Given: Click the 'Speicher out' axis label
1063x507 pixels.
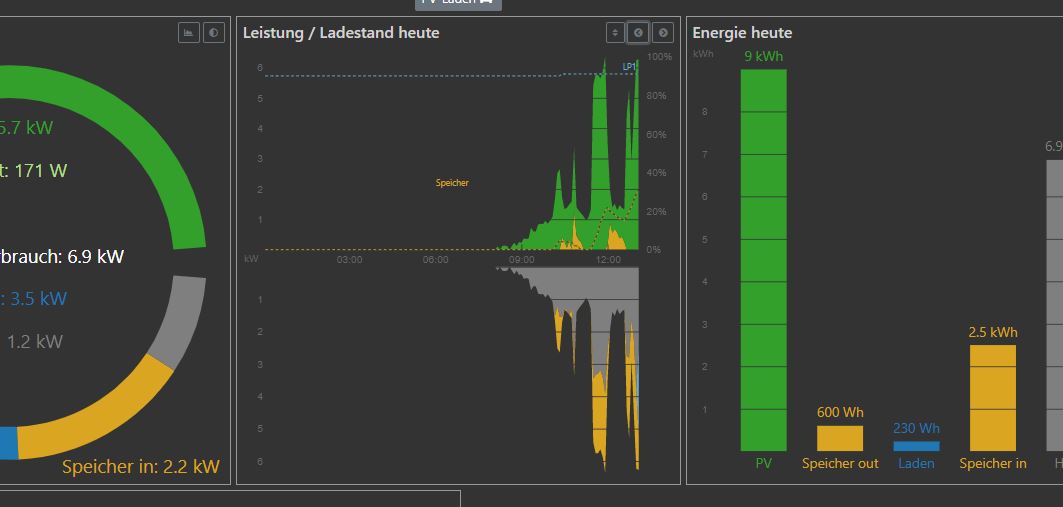Looking at the screenshot, I should click(839, 464).
